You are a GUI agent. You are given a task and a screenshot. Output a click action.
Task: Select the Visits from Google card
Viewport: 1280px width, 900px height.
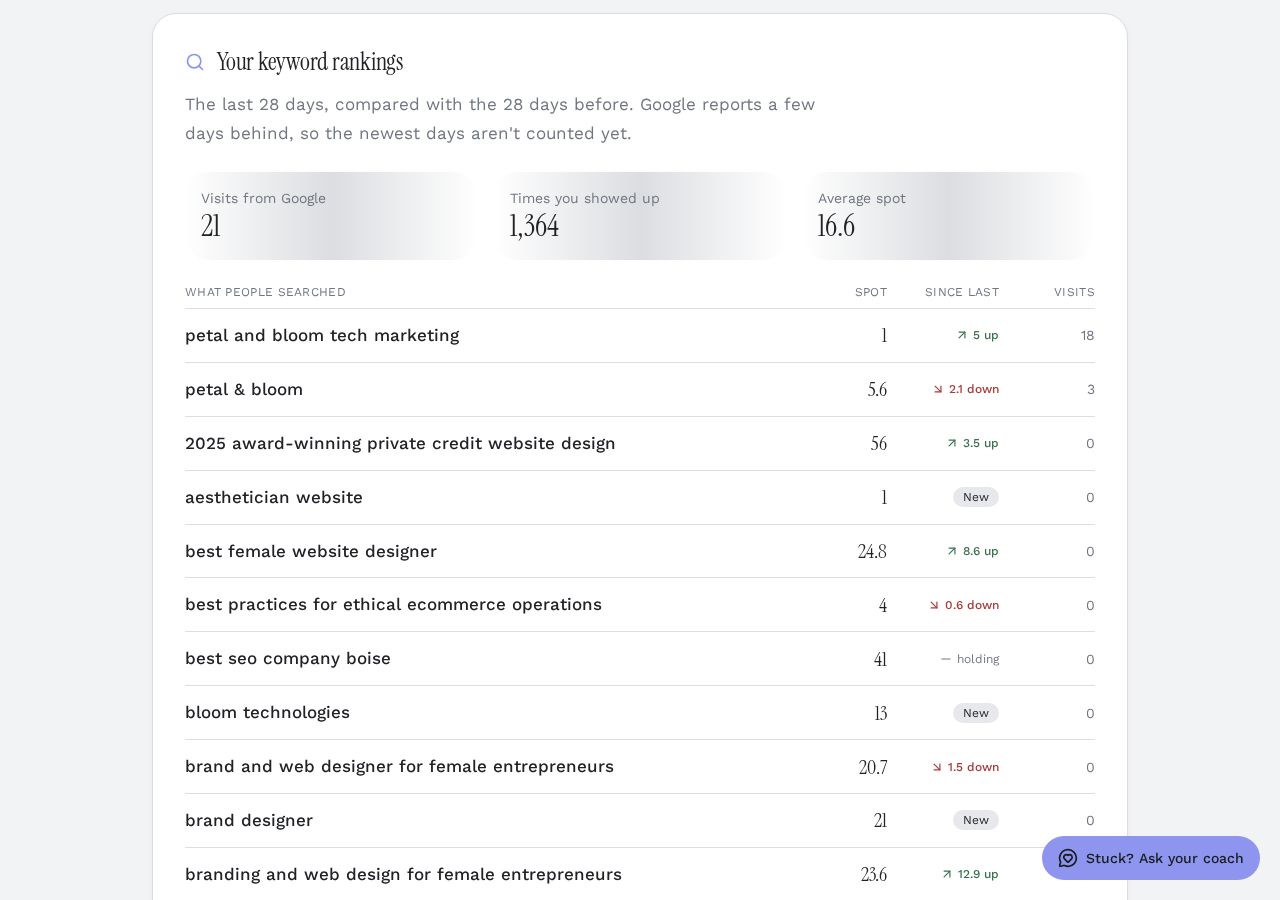pos(331,216)
